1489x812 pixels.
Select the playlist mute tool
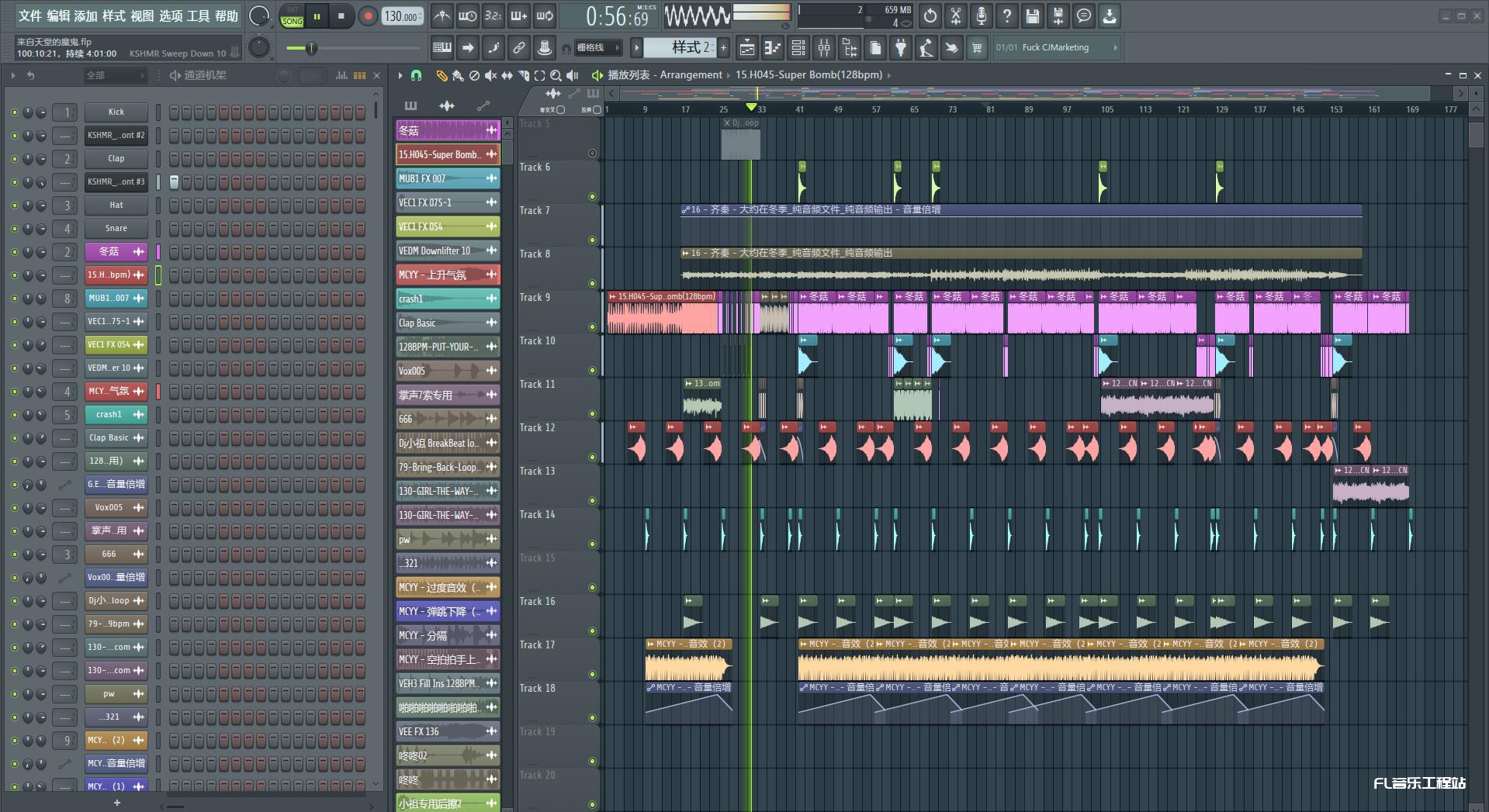tap(490, 75)
